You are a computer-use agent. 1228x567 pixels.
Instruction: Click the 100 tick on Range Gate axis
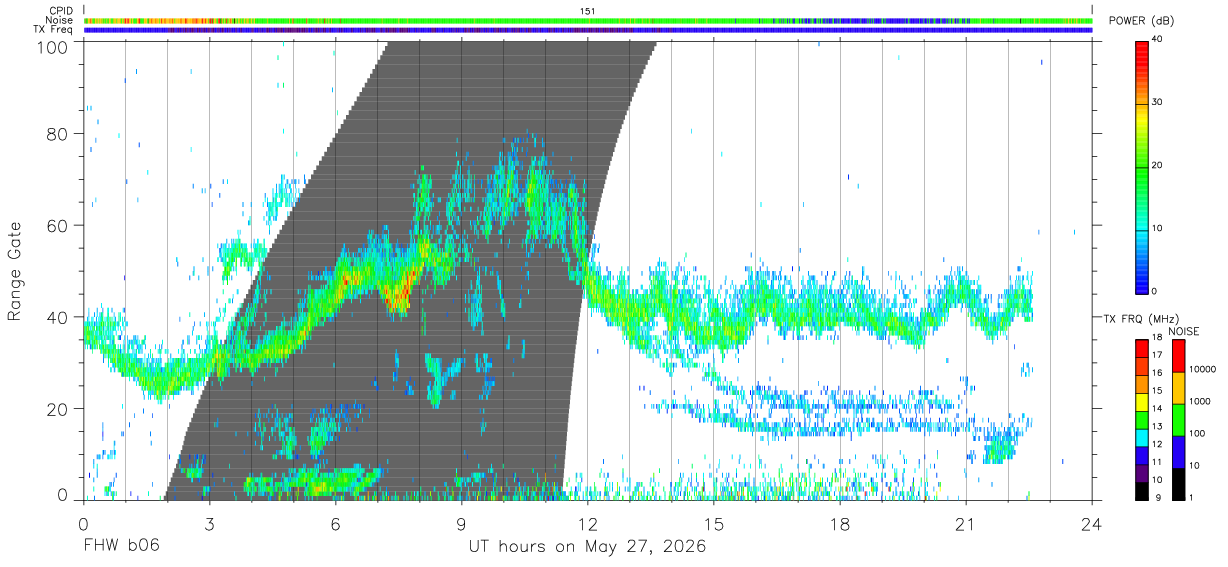tap(53, 47)
